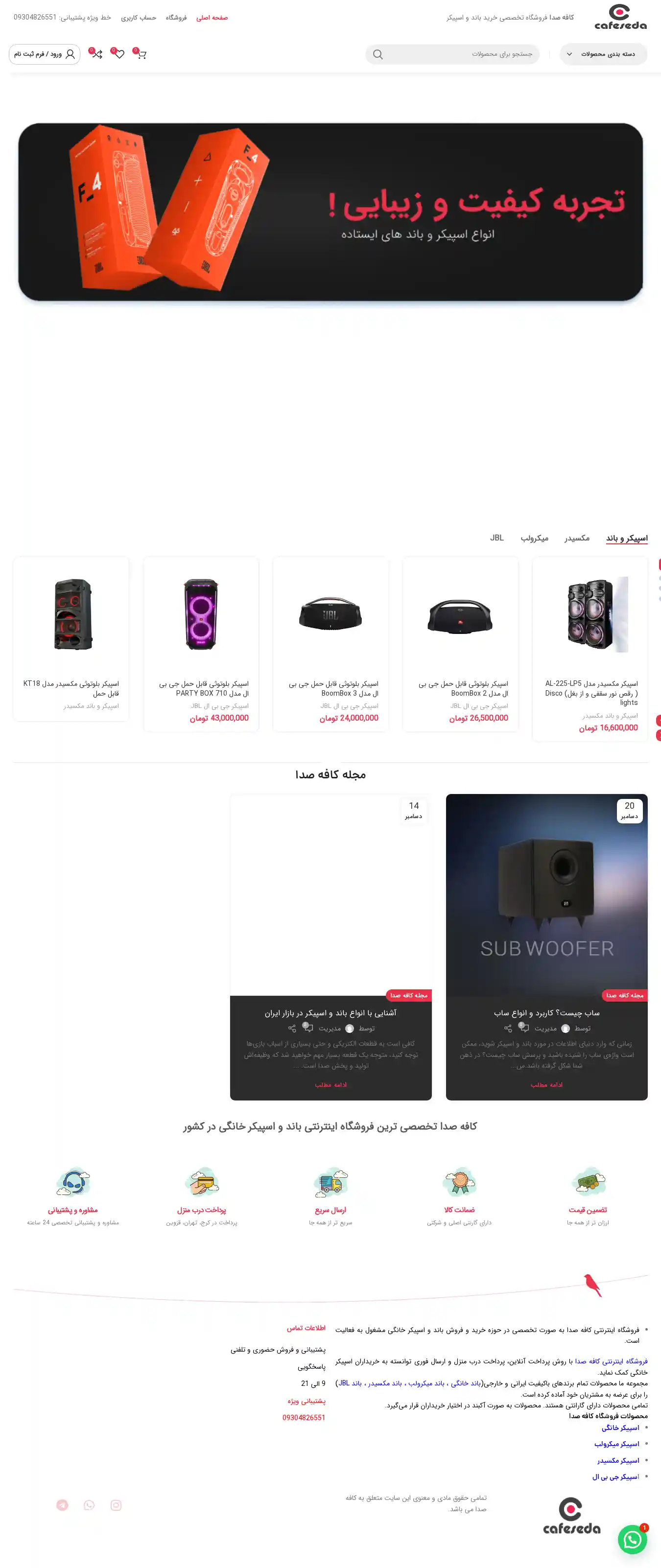This screenshot has width=661, height=1568.
Task: Open the WhatsApp icon in footer
Action: pos(90,1505)
